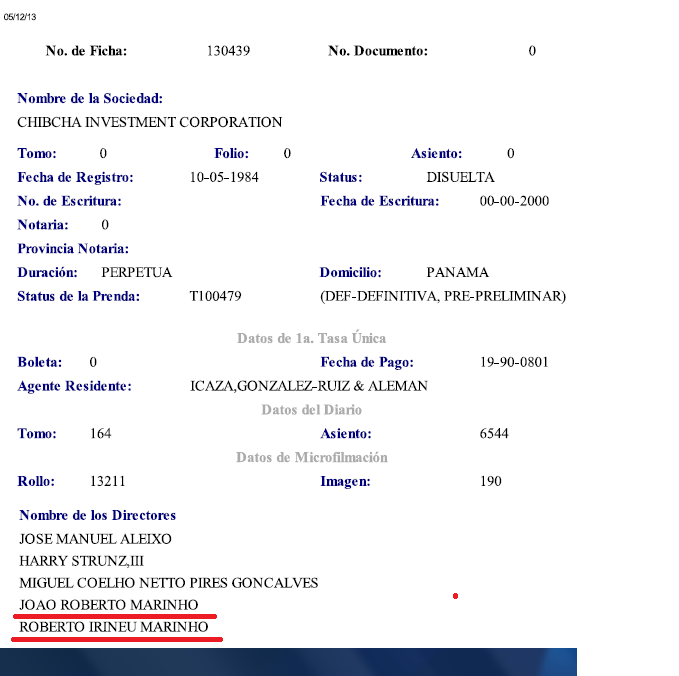Click the Rollo value 13211
Image resolution: width=679 pixels, height=676 pixels.
tap(107, 481)
